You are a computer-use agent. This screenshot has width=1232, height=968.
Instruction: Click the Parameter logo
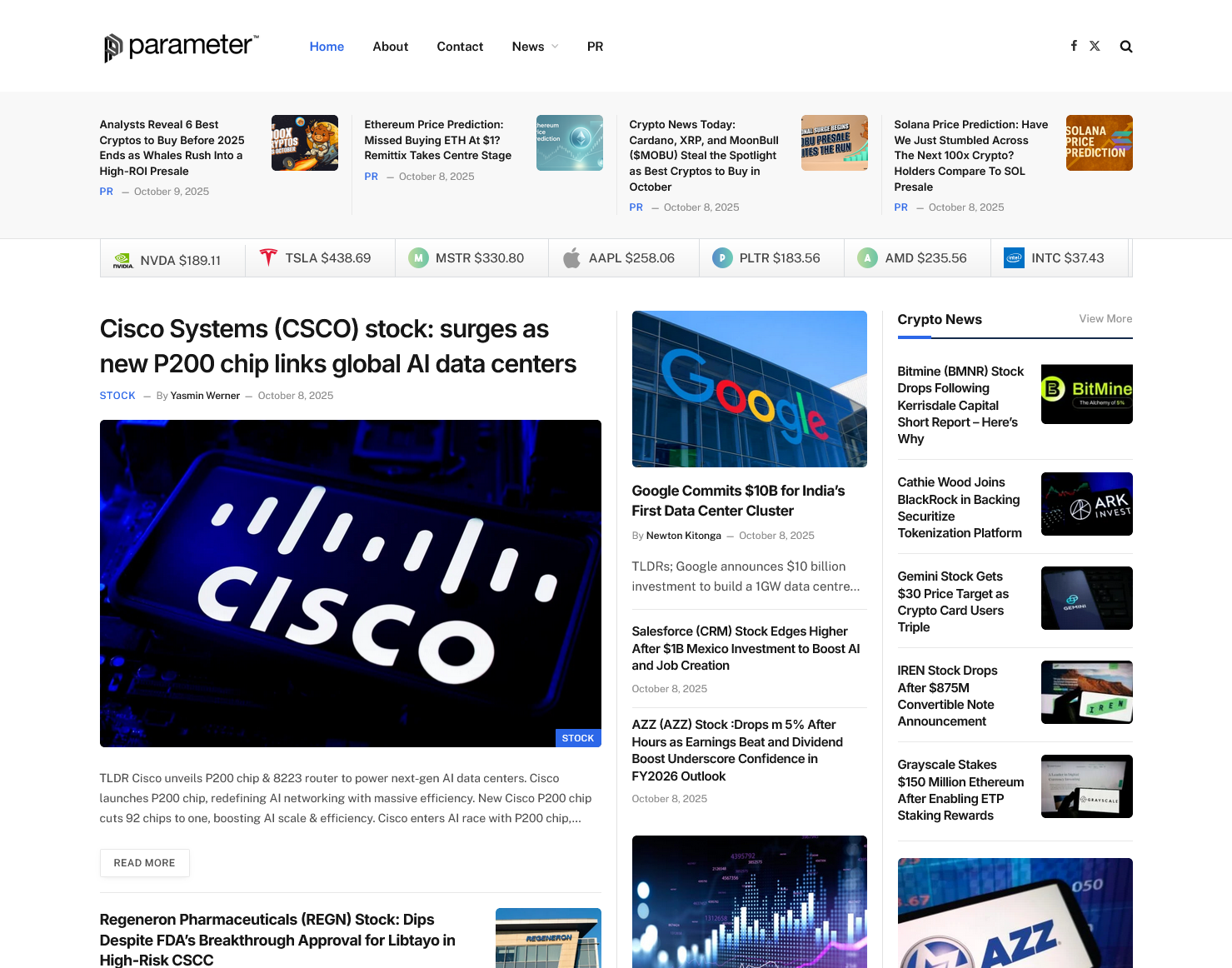coord(181,47)
